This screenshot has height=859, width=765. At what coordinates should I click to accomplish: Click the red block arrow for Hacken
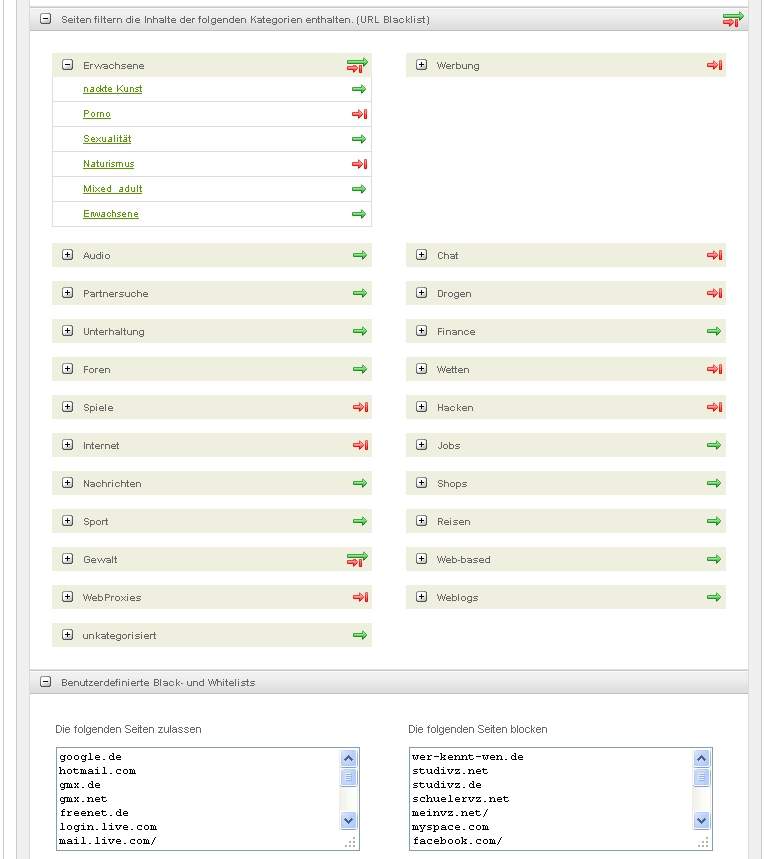pos(714,407)
